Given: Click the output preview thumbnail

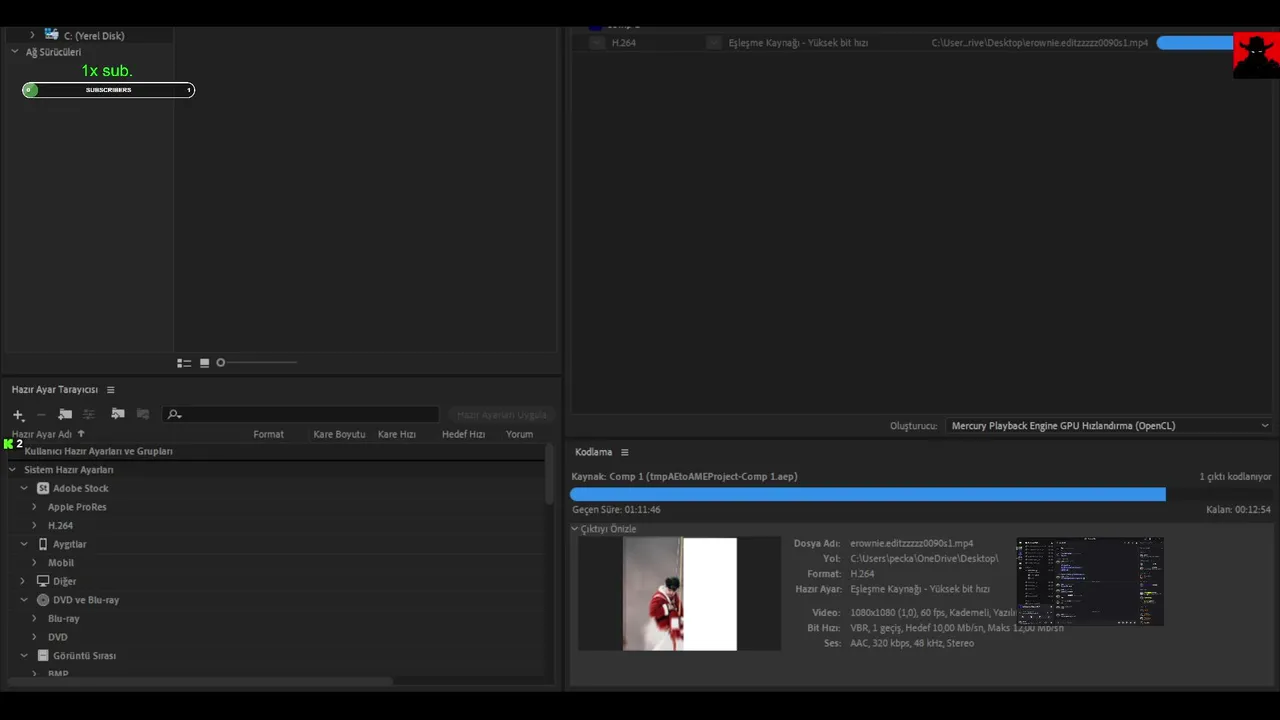Looking at the screenshot, I should click(680, 594).
